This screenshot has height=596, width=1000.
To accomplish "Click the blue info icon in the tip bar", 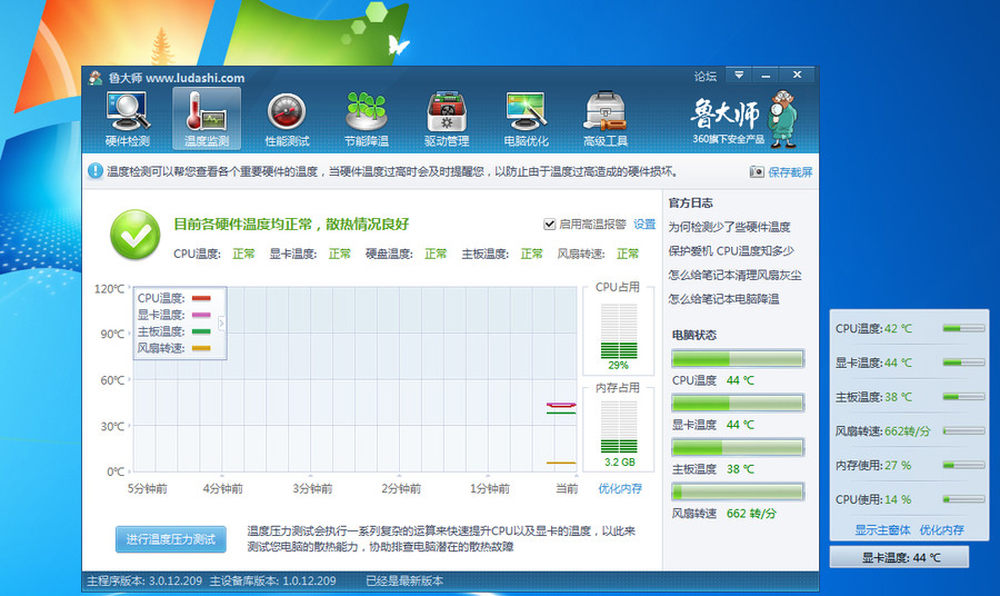I will coord(95,171).
